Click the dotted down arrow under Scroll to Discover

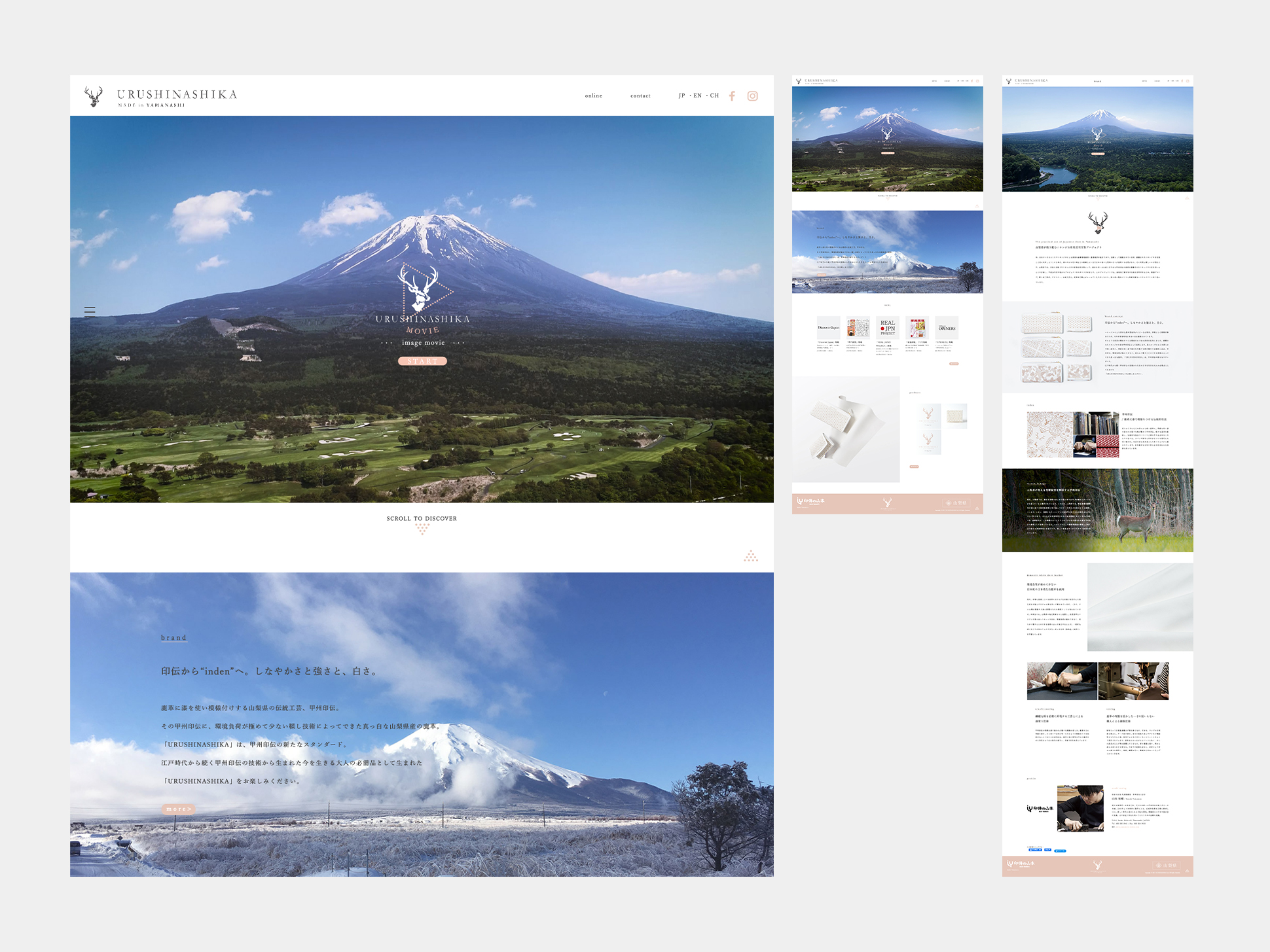422,529
